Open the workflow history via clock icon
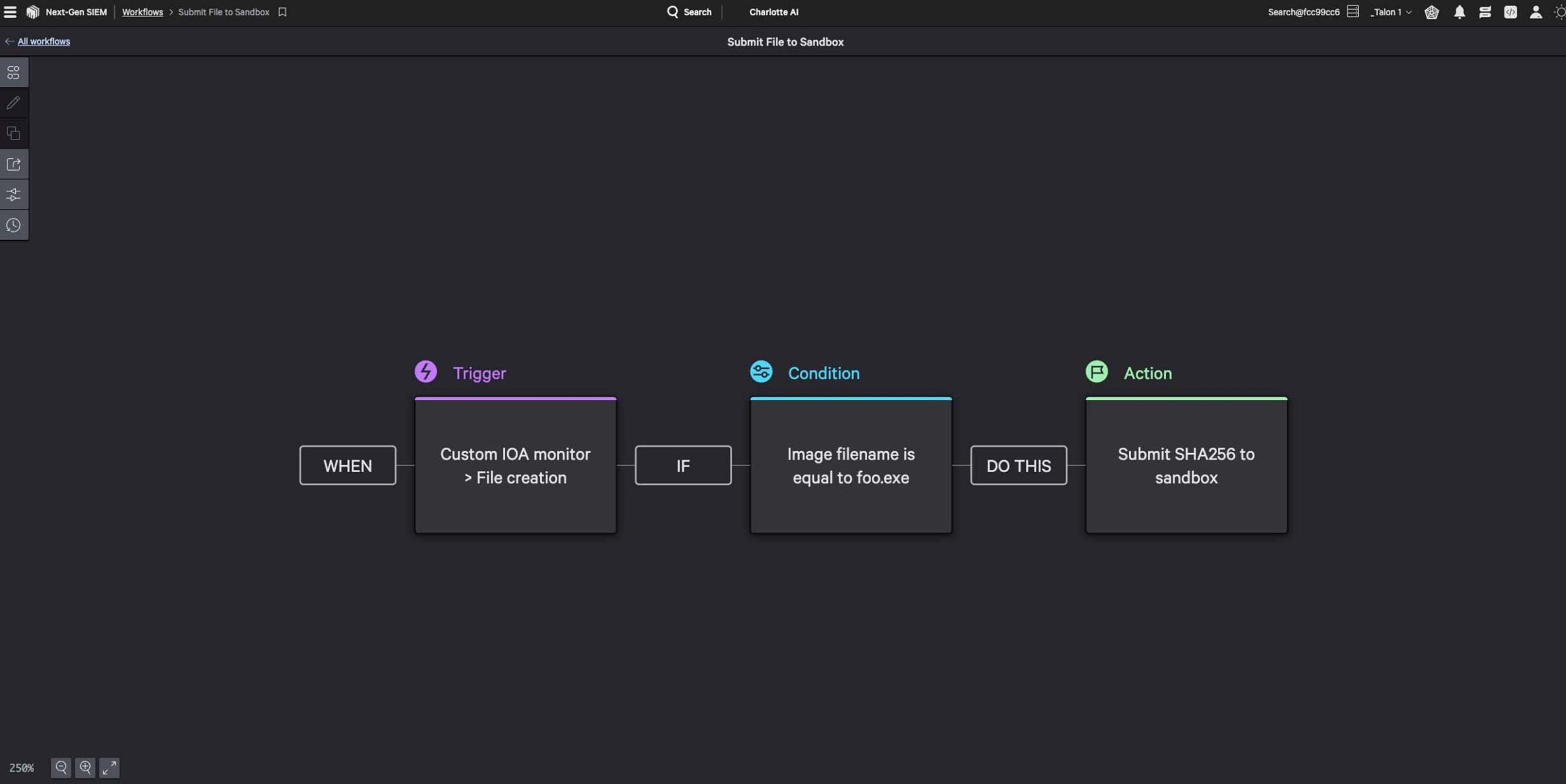1566x784 pixels. tap(13, 224)
